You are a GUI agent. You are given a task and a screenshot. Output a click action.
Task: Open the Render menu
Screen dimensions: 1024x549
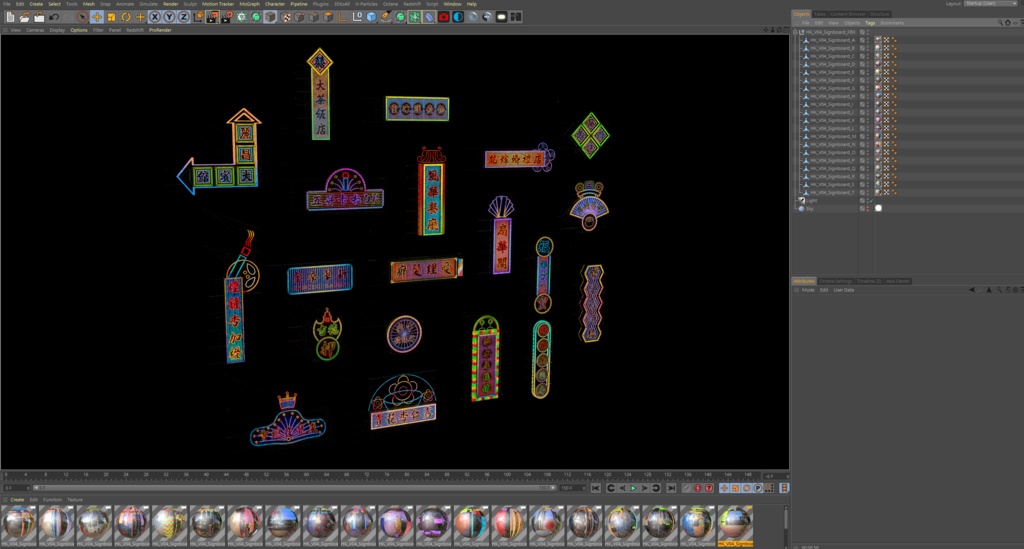pos(170,4)
